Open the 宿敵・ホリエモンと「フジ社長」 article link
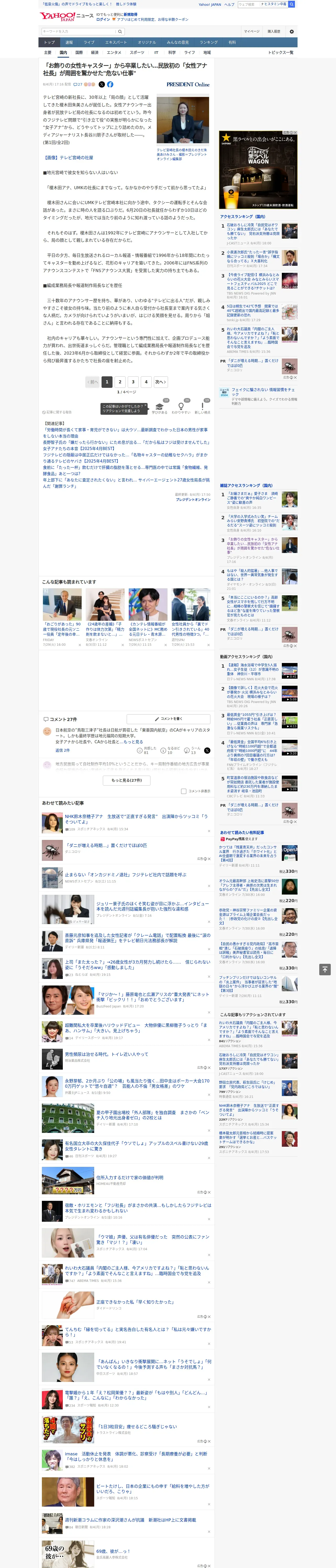 pyautogui.click(x=138, y=1208)
